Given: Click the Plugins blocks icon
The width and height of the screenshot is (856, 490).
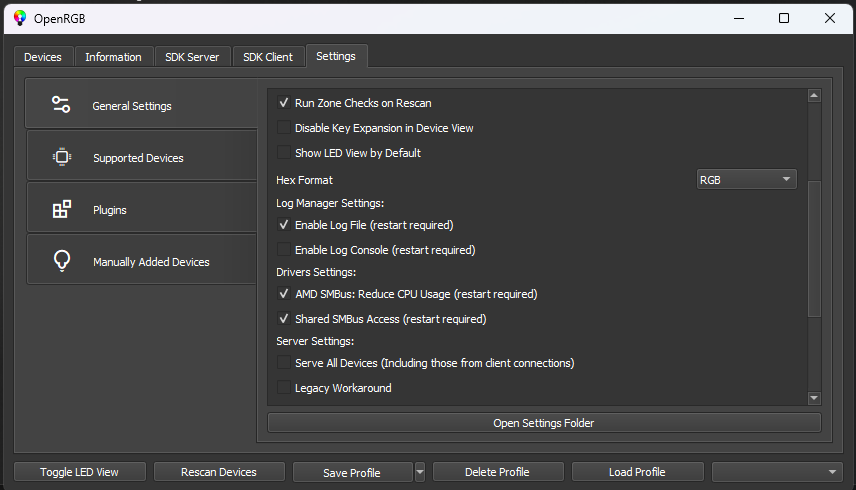Looking at the screenshot, I should (62, 209).
